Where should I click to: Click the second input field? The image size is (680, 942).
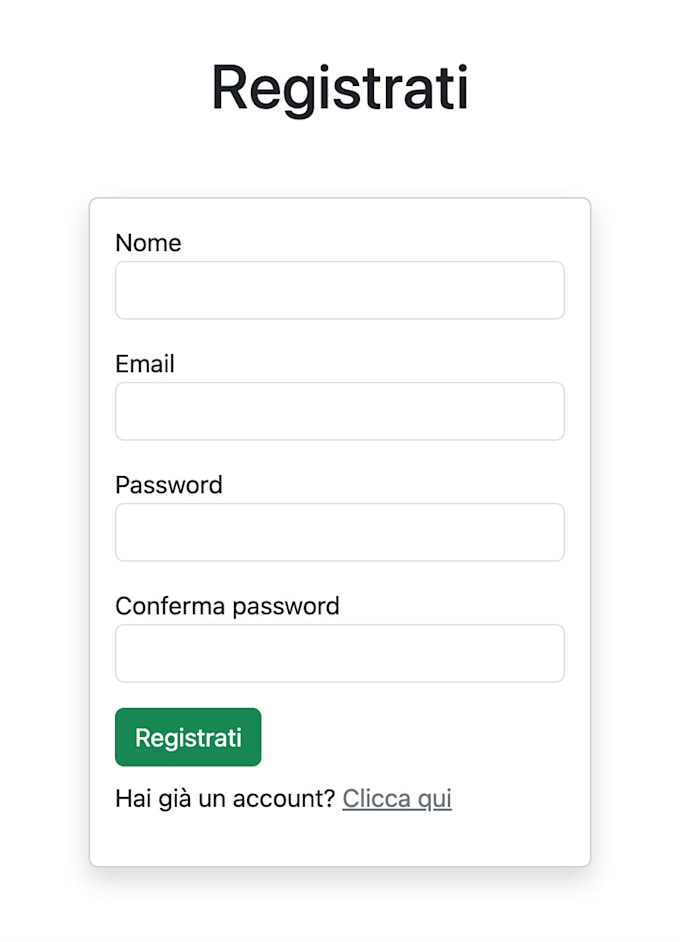[339, 411]
